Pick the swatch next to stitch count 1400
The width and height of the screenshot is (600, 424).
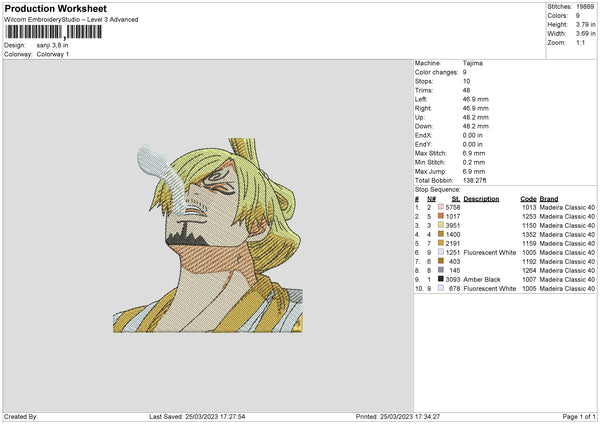(441, 234)
